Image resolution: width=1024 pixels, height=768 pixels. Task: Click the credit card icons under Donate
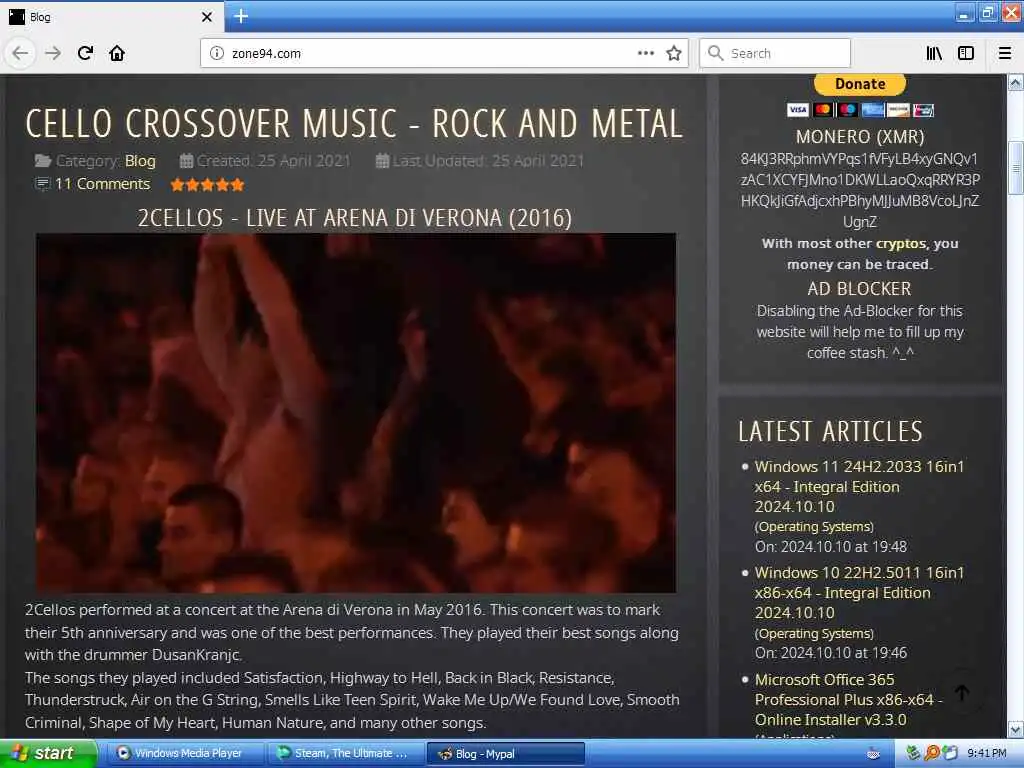tap(860, 110)
